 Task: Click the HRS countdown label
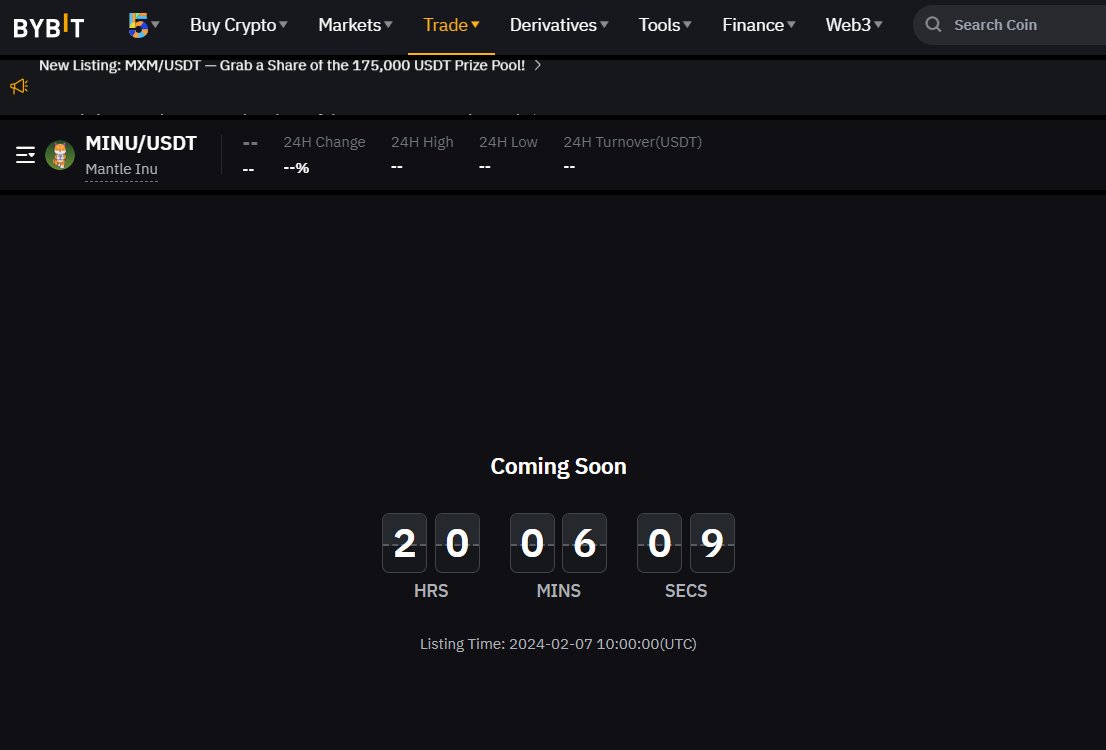[431, 591]
